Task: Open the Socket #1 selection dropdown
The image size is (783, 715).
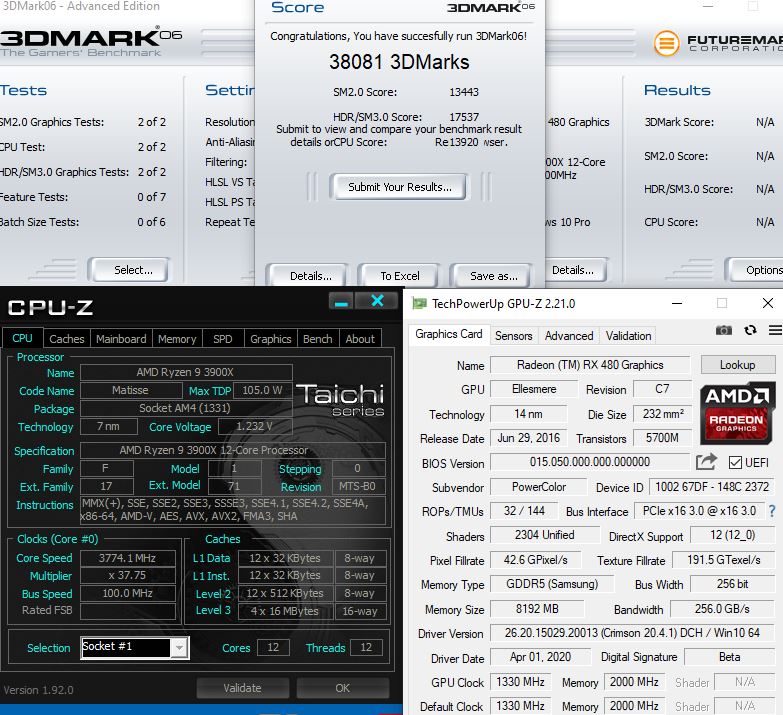Action: [178, 648]
